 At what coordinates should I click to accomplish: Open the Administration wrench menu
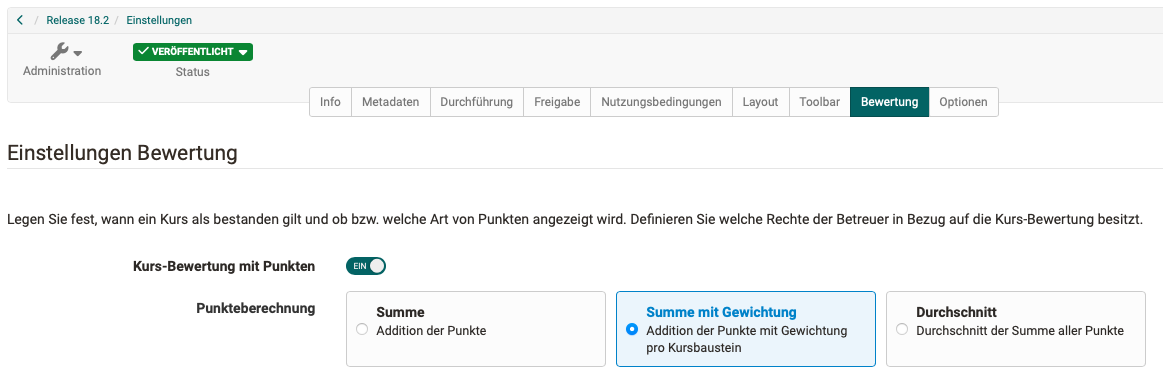coord(65,51)
